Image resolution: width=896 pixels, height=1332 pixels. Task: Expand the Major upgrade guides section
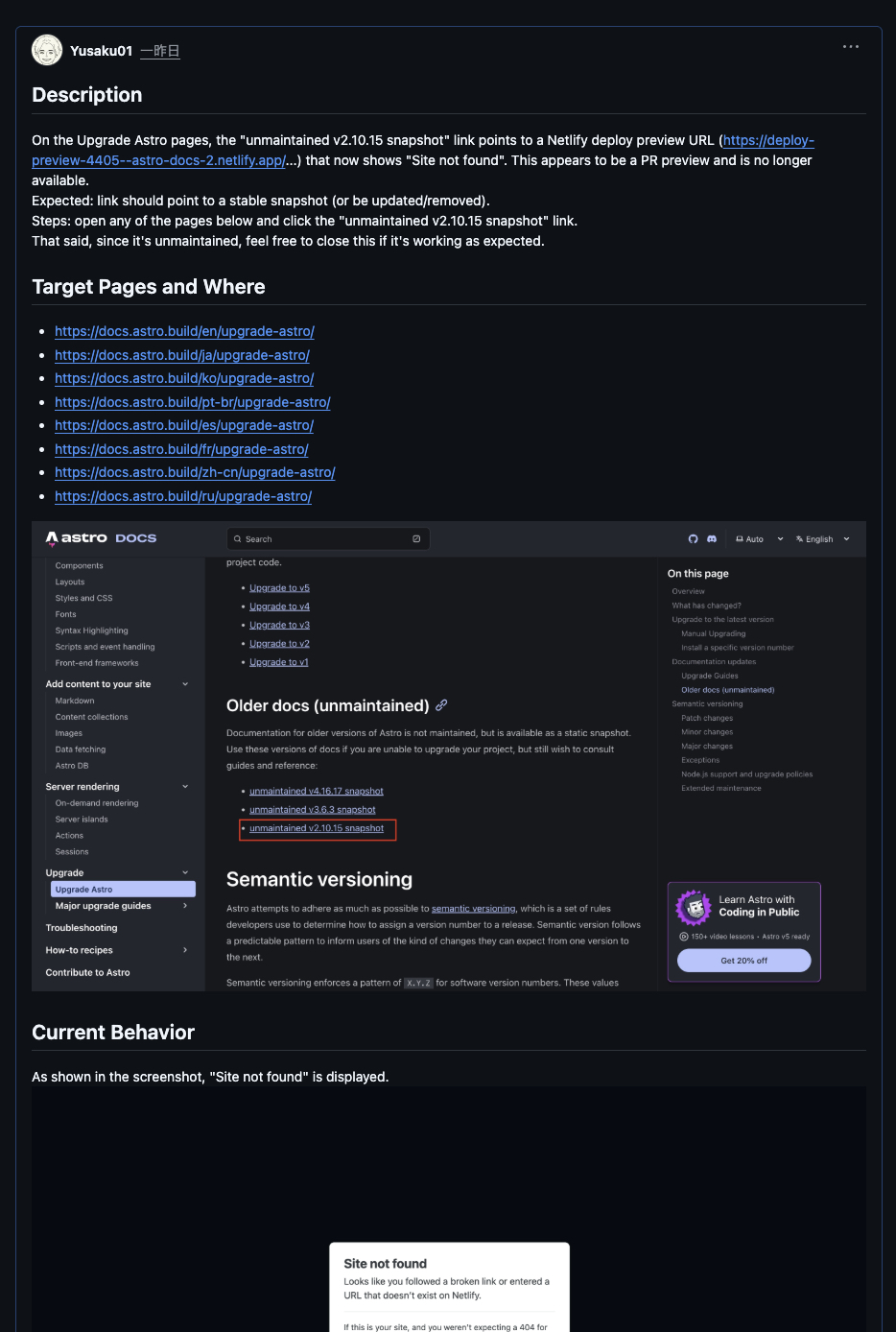(185, 906)
